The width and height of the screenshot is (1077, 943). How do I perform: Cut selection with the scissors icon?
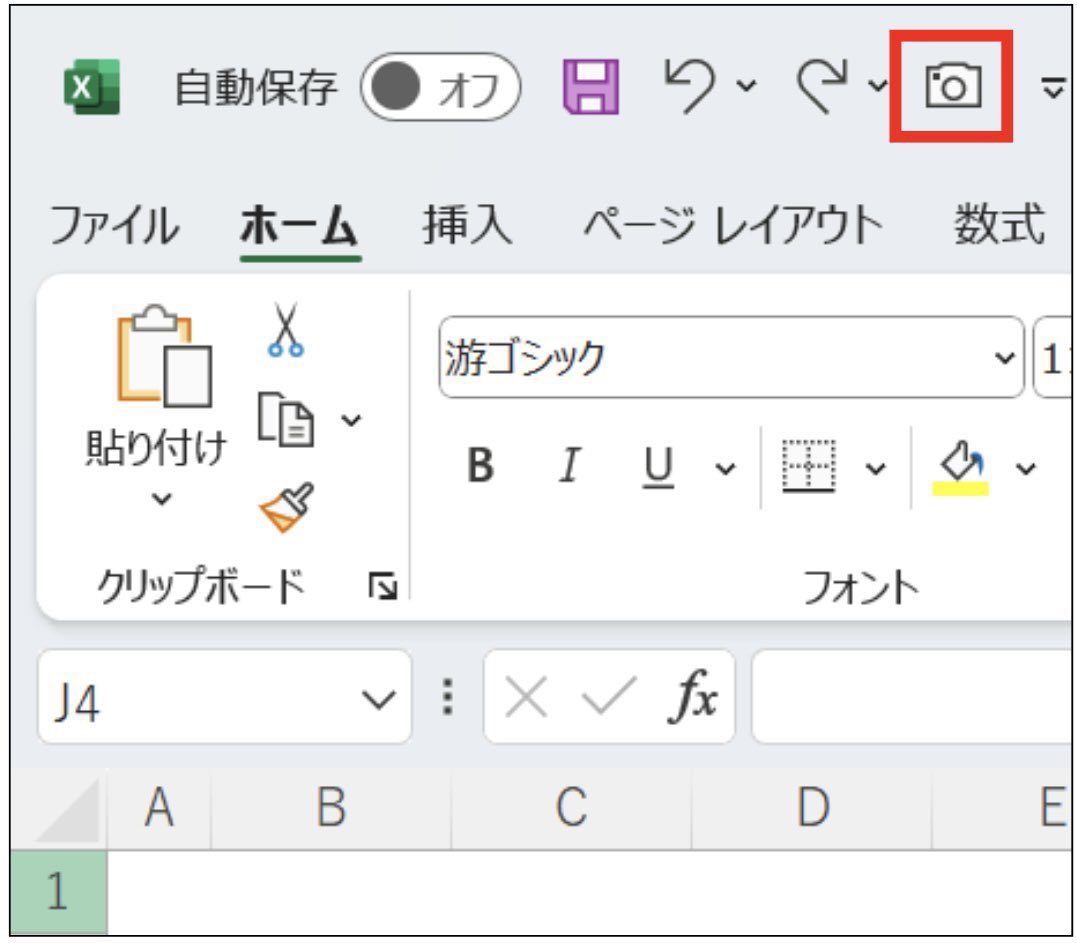click(x=286, y=330)
